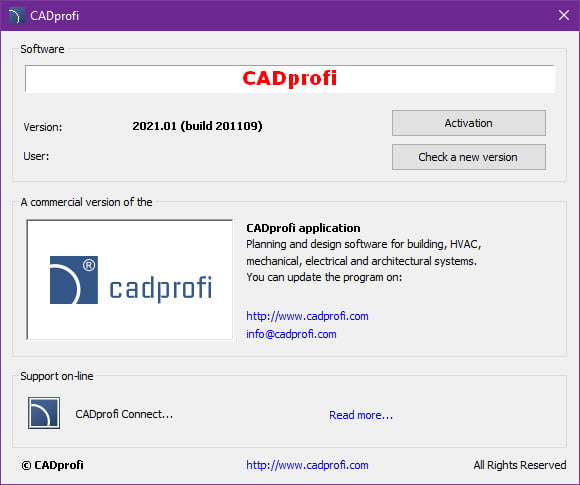Click the 'Support on-line' group label

57,376
